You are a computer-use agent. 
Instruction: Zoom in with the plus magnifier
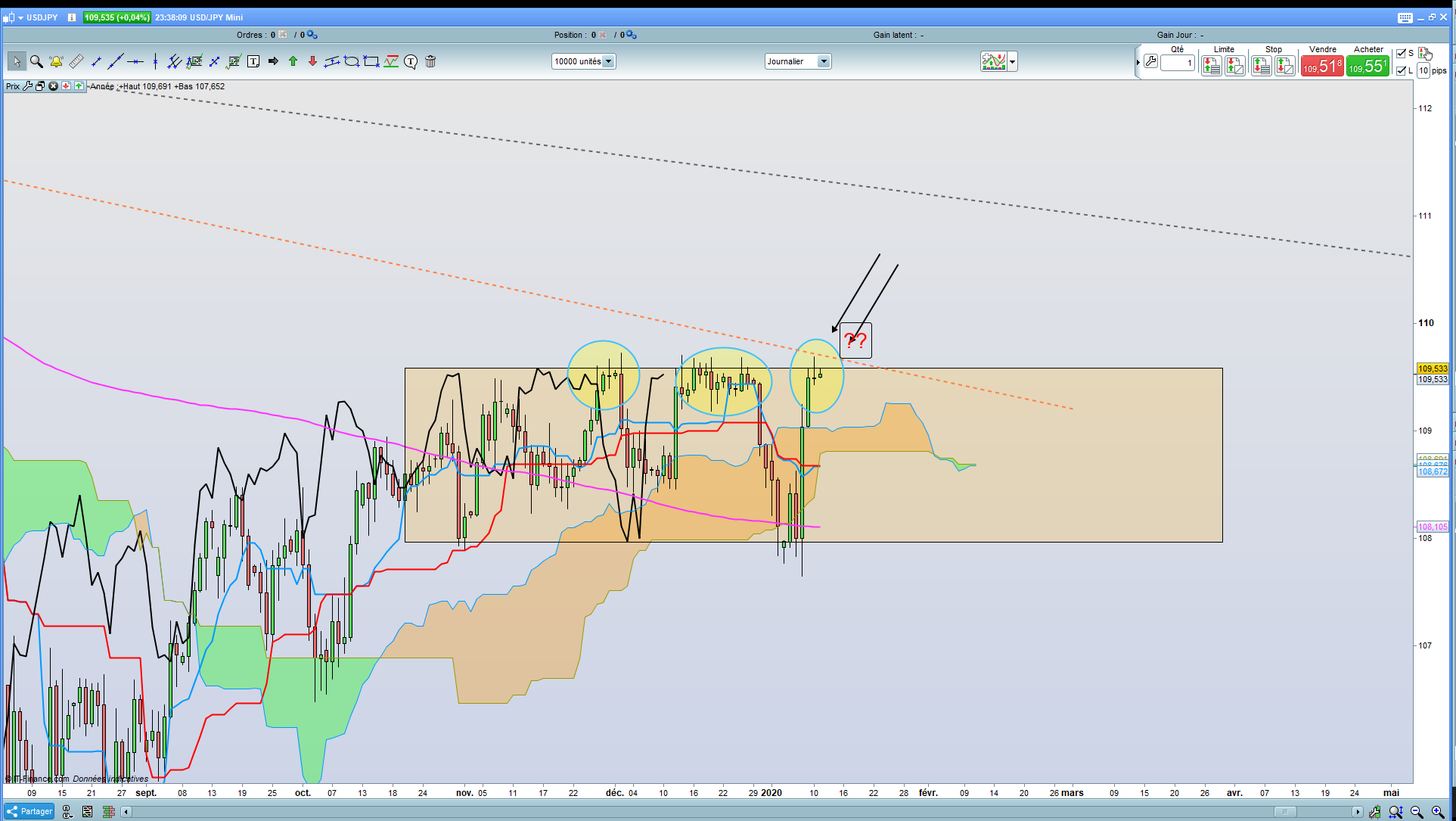(x=1437, y=812)
